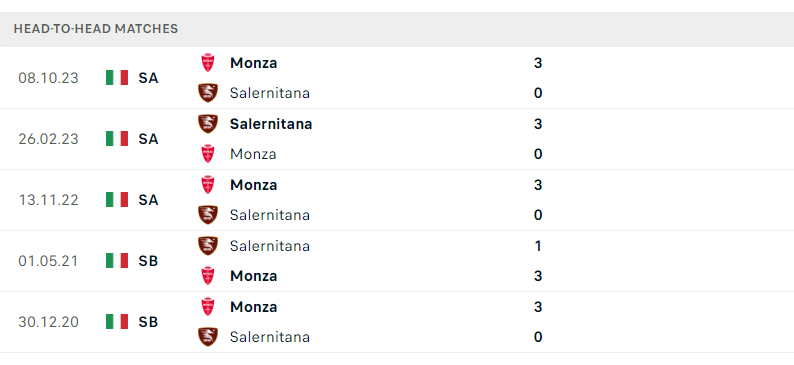
Task: Click Salernitana crest in 26.02.23 match
Action: coord(208,124)
